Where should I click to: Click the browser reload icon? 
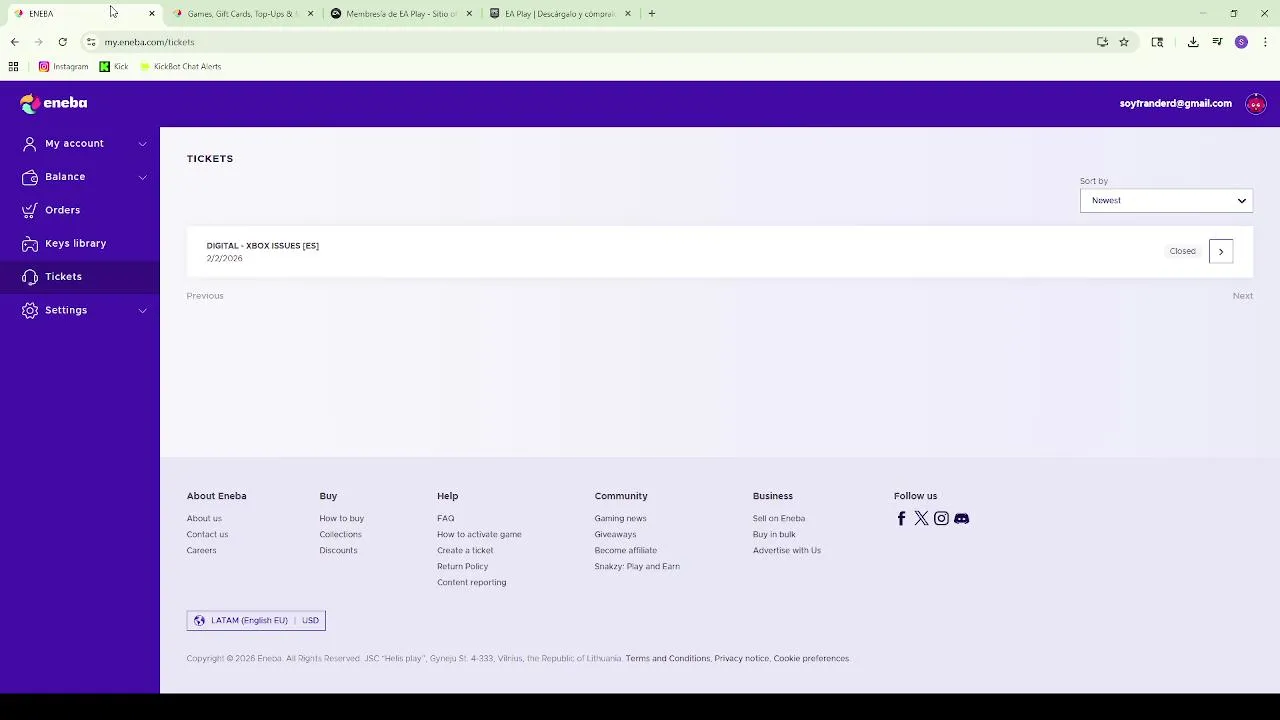point(62,42)
